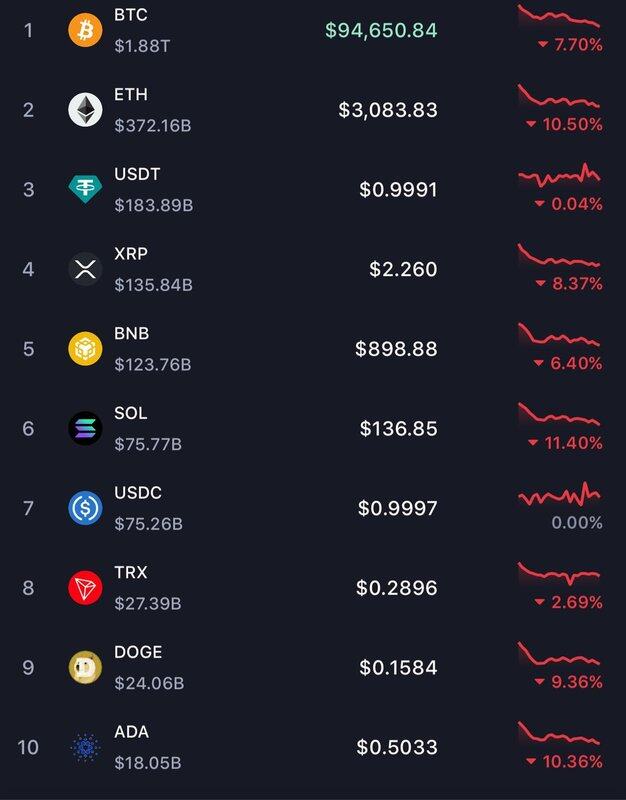Image resolution: width=626 pixels, height=800 pixels.
Task: Click the Ethereum diamond logo
Action: pyautogui.click(x=85, y=110)
